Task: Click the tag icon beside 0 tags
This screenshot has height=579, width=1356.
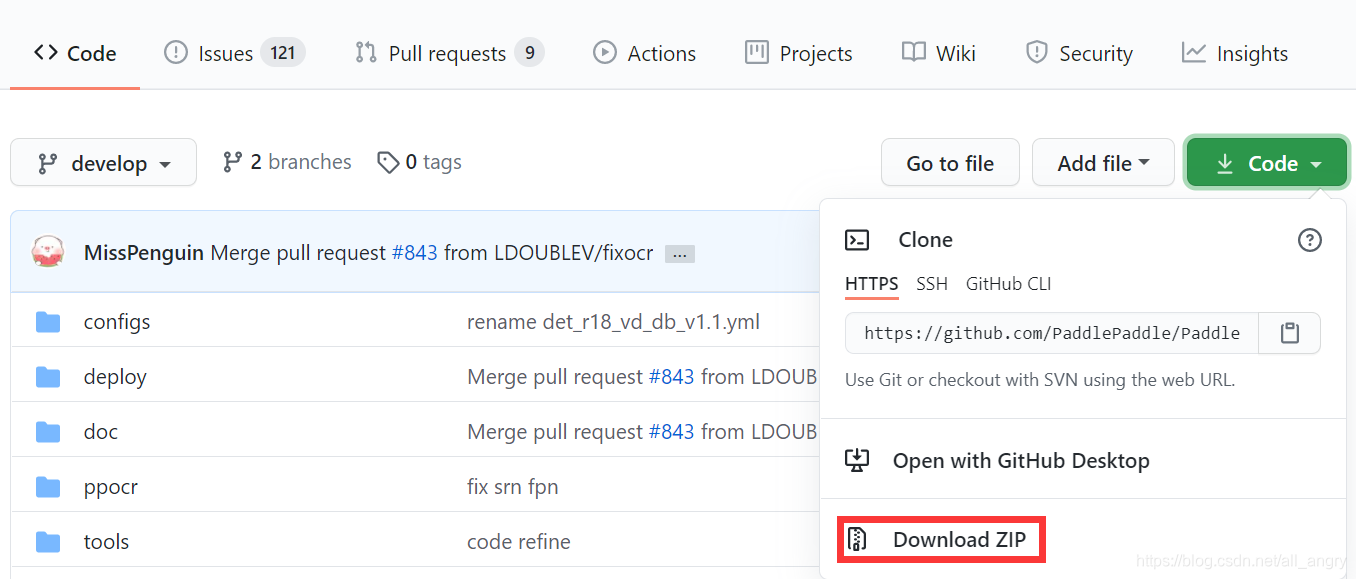Action: [x=388, y=162]
